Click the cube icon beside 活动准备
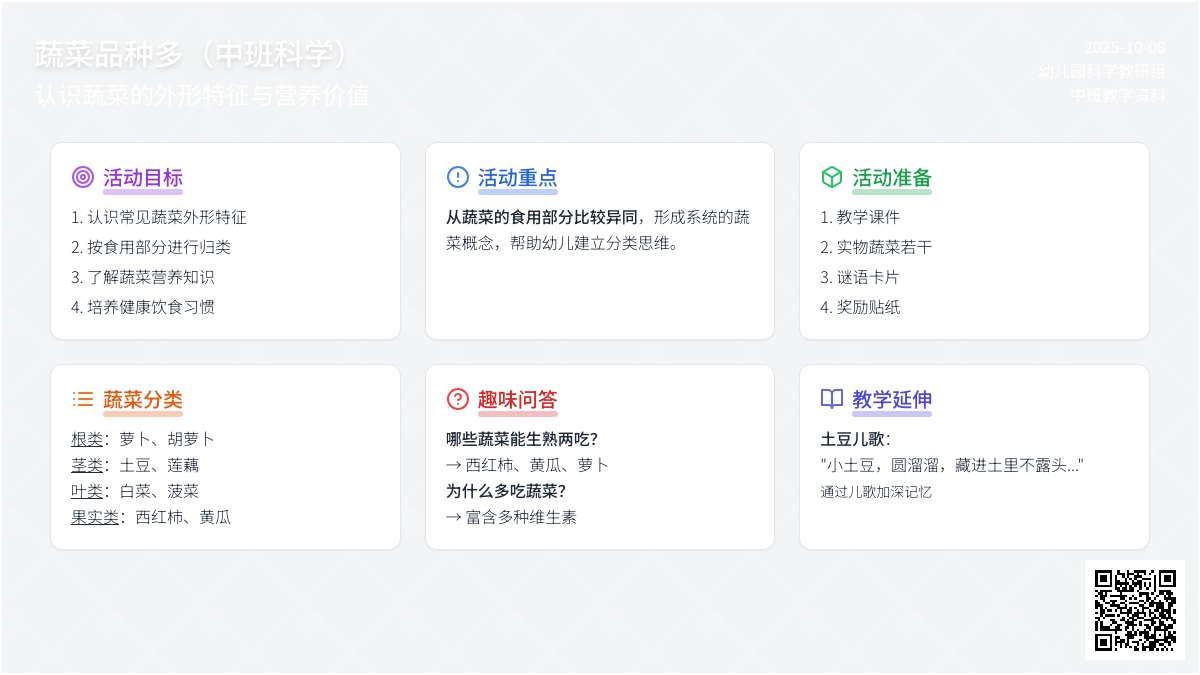This screenshot has height=675, width=1200. [x=831, y=177]
